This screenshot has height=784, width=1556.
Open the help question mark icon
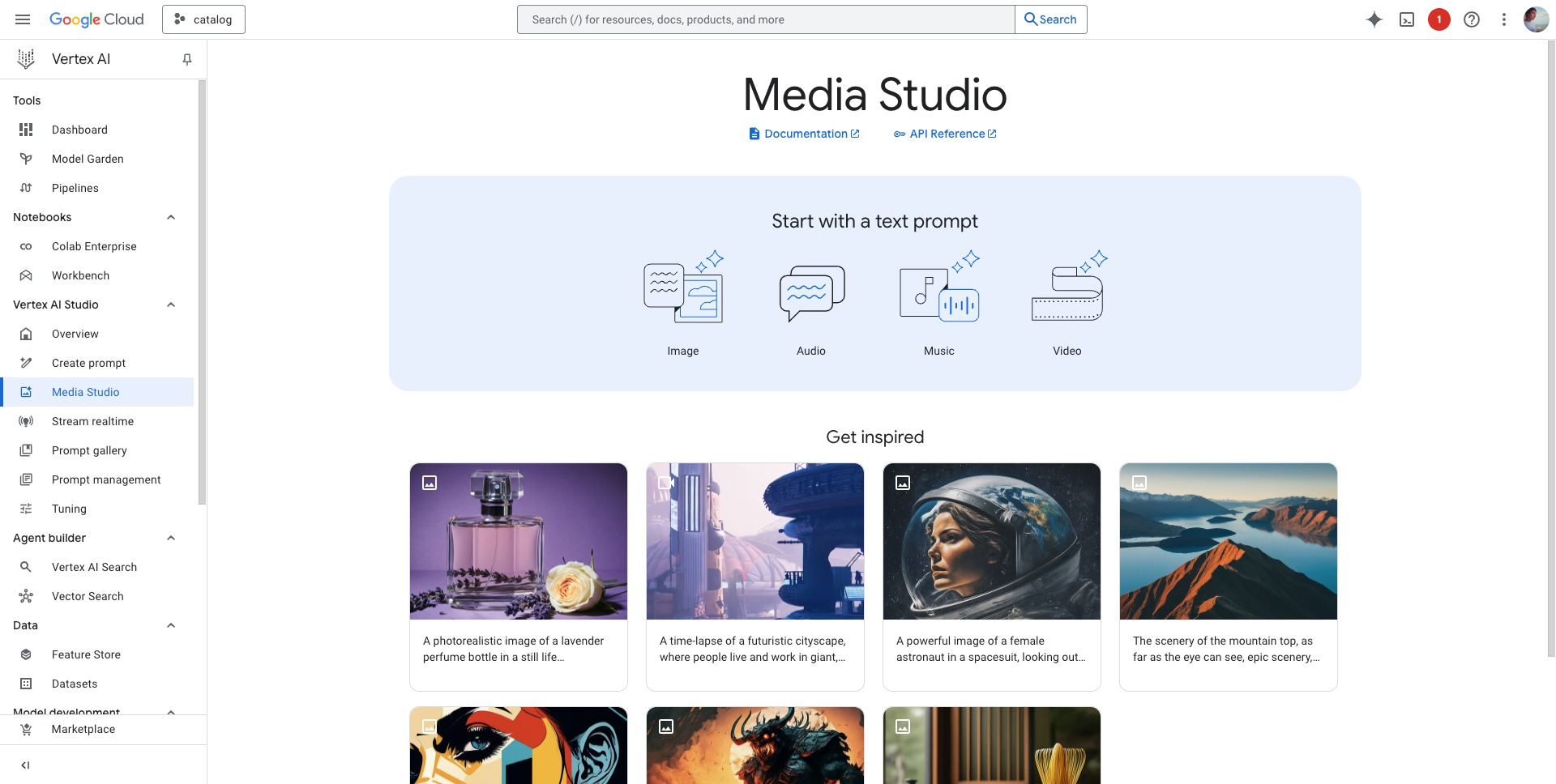[1472, 19]
